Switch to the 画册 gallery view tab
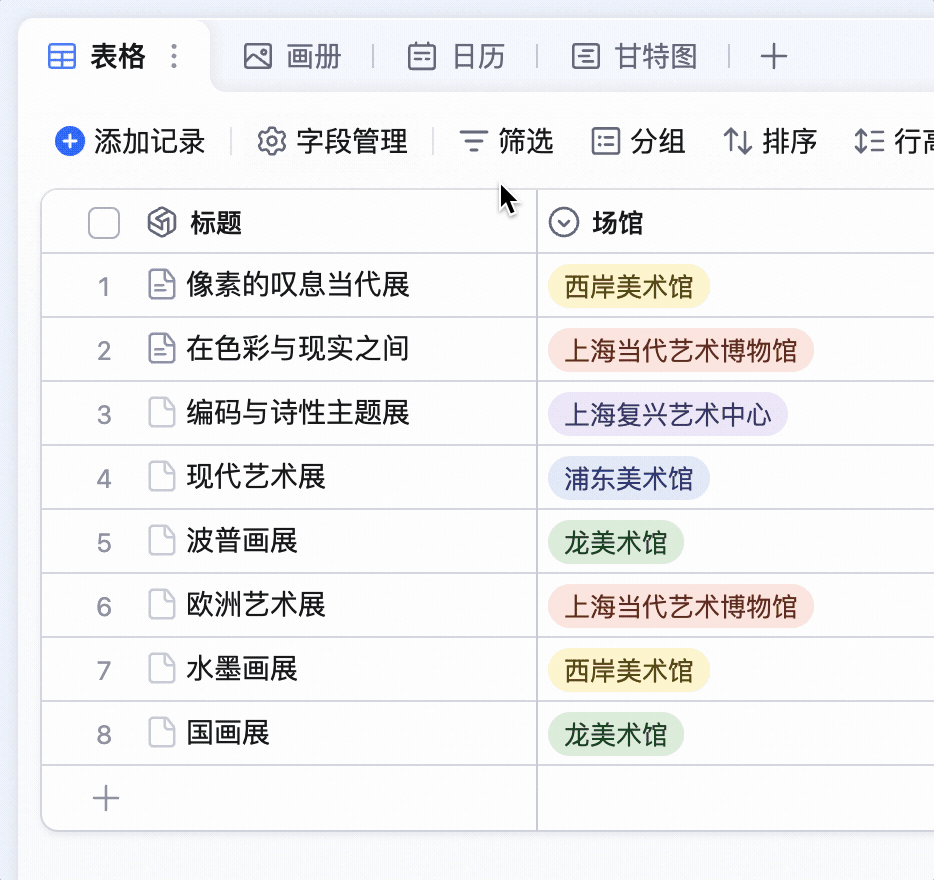Image resolution: width=934 pixels, height=880 pixels. 292,57
